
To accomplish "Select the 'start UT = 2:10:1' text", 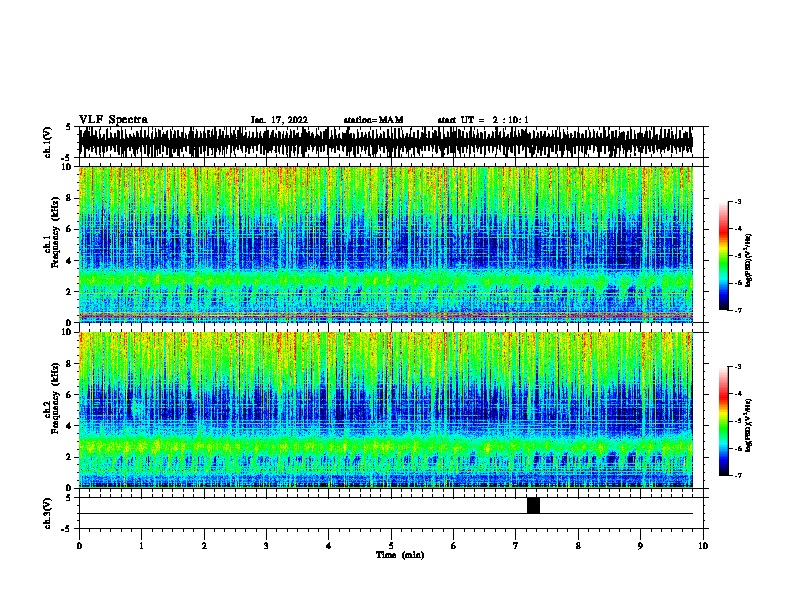I will tap(483, 120).
